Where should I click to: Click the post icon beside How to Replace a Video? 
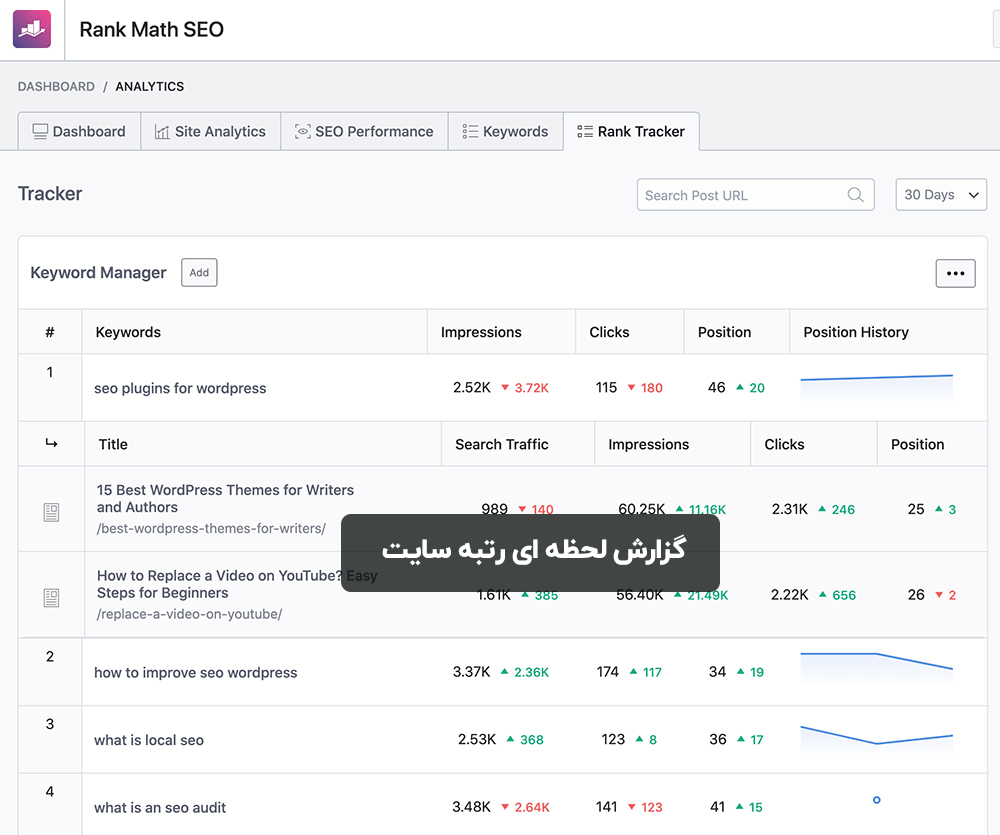tap(52, 597)
